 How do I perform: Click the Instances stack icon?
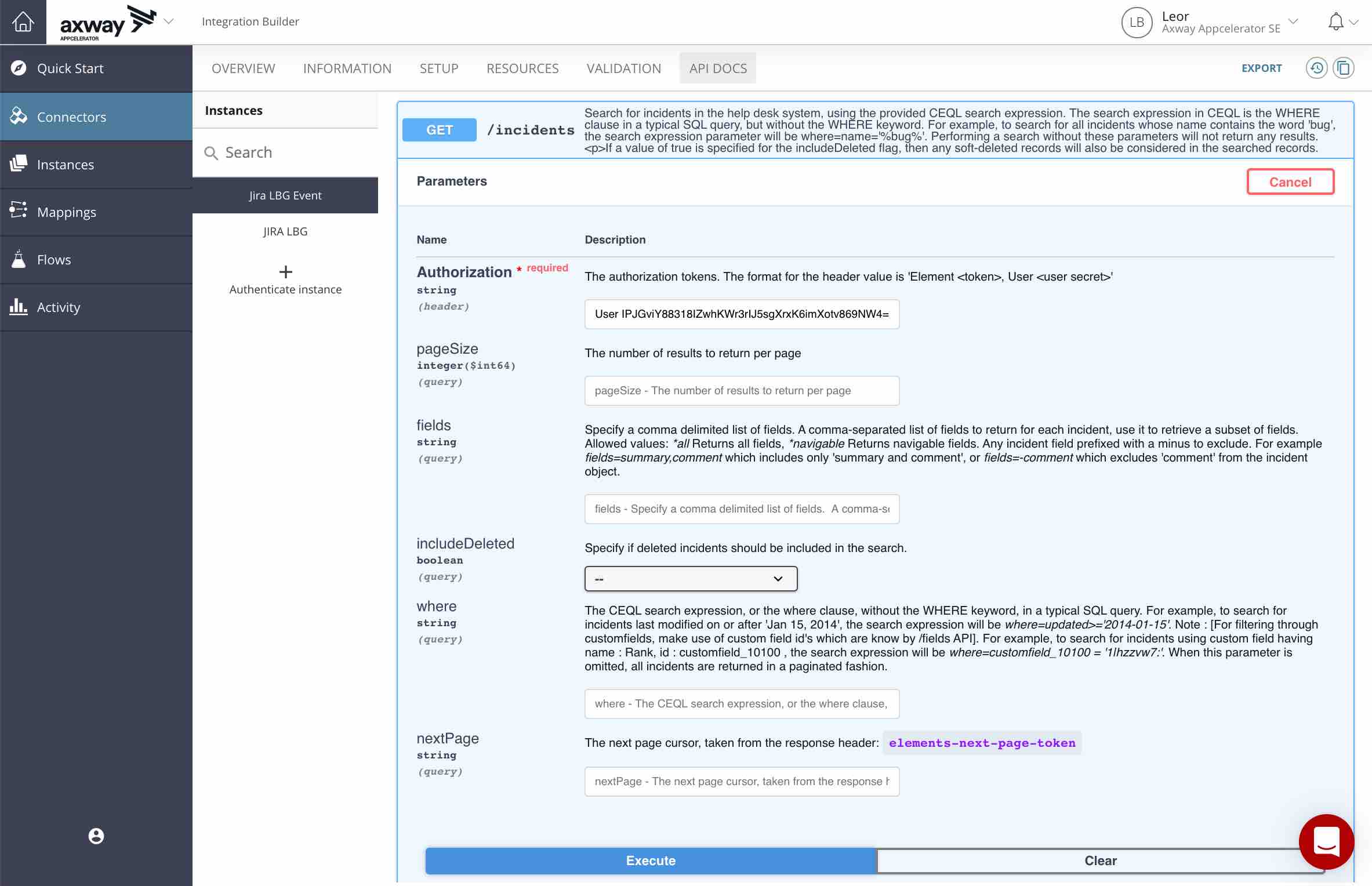pyautogui.click(x=19, y=164)
